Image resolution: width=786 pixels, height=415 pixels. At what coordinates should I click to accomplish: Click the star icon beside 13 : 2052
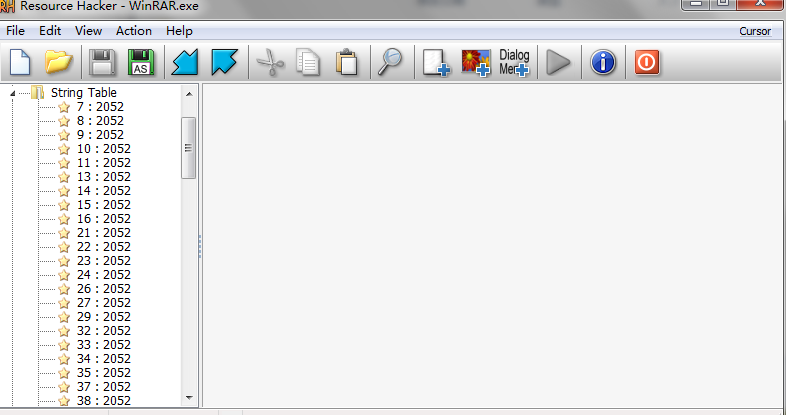point(64,177)
